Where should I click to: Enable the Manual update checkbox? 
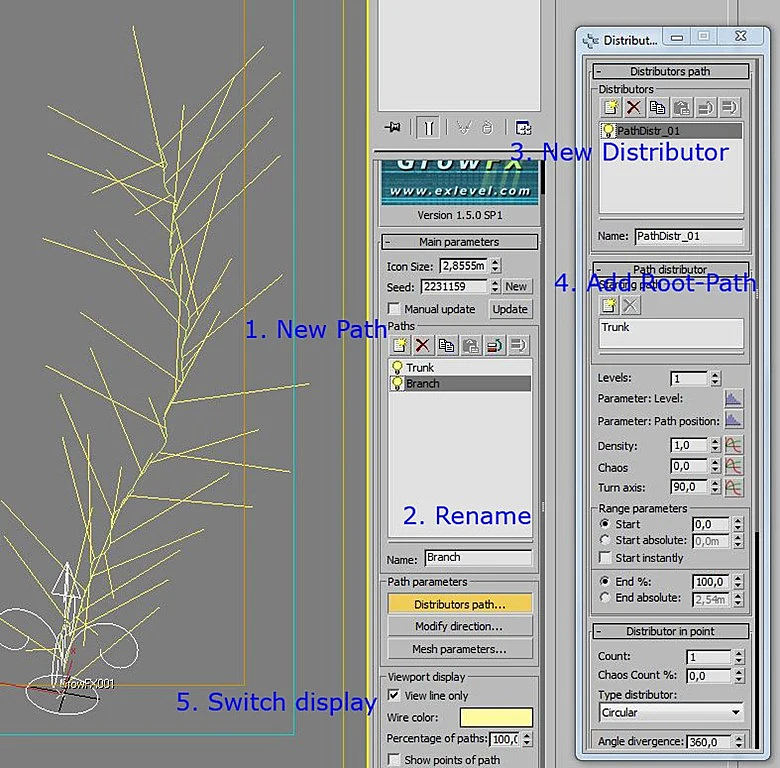tap(393, 309)
